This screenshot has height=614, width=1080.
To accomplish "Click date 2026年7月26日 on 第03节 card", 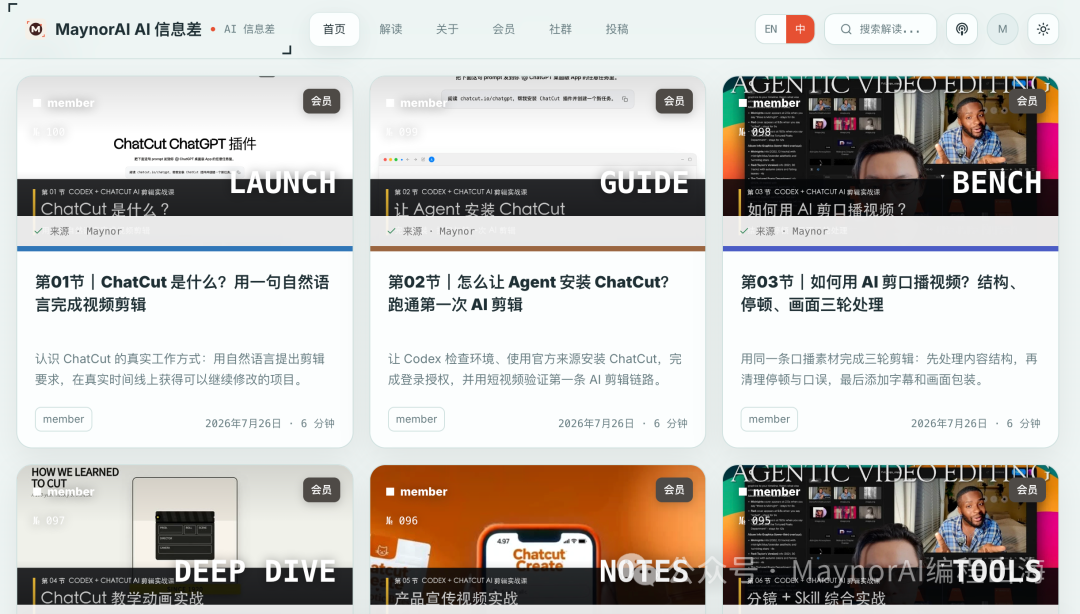I will pos(948,423).
